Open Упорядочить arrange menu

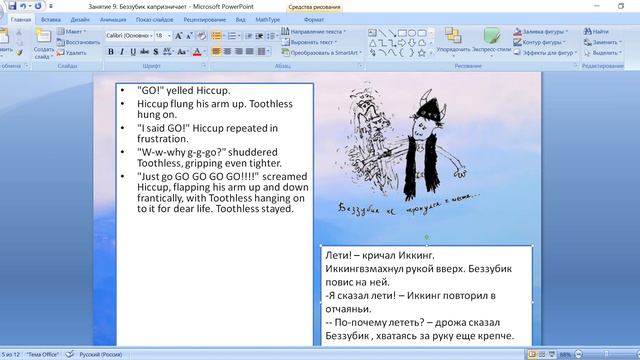453,41
